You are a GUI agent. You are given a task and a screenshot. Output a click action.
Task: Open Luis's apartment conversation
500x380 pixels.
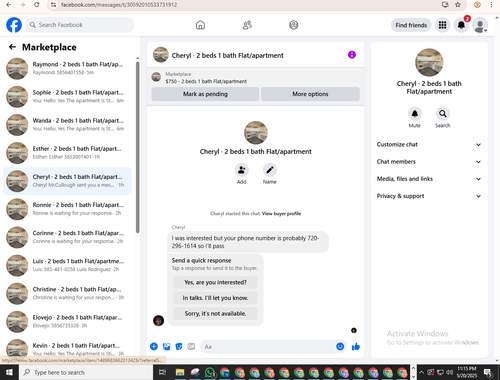point(67,265)
